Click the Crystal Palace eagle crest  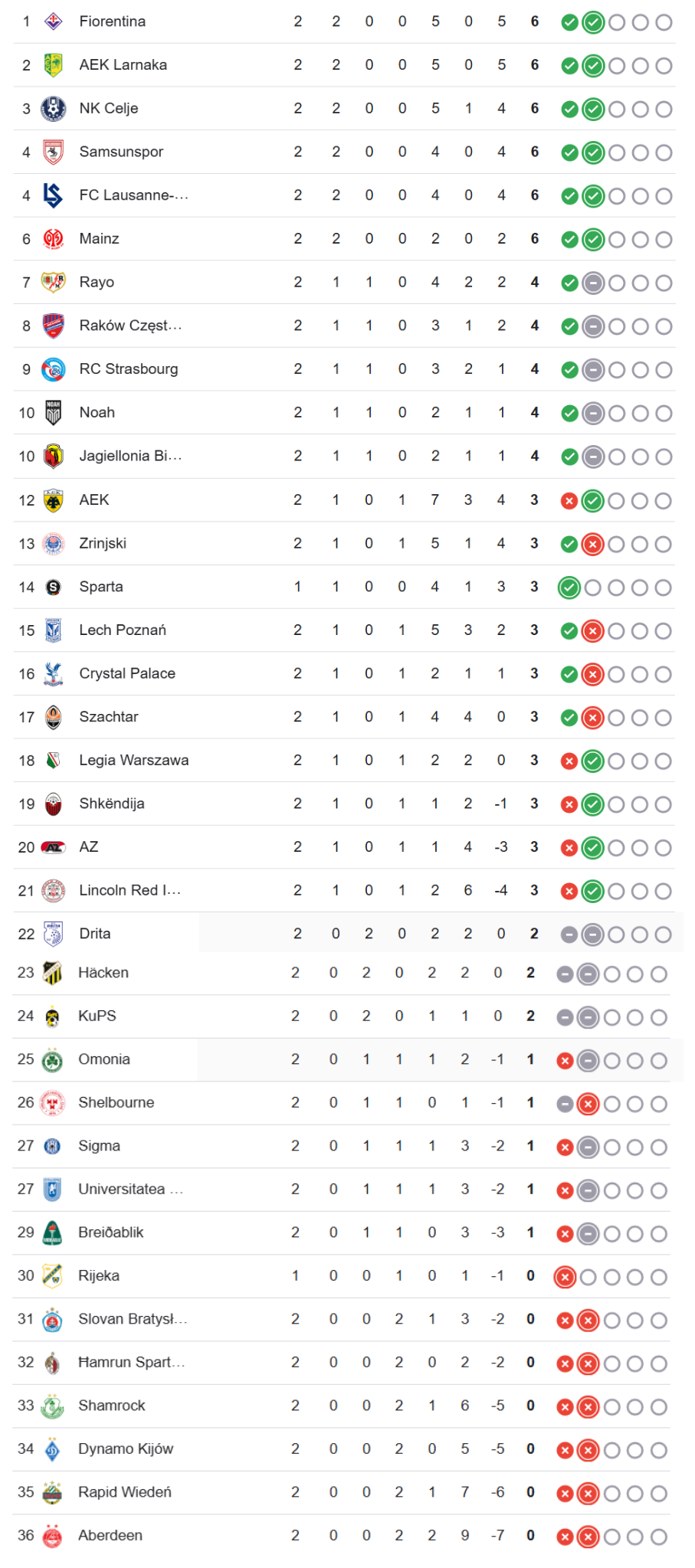[53, 674]
